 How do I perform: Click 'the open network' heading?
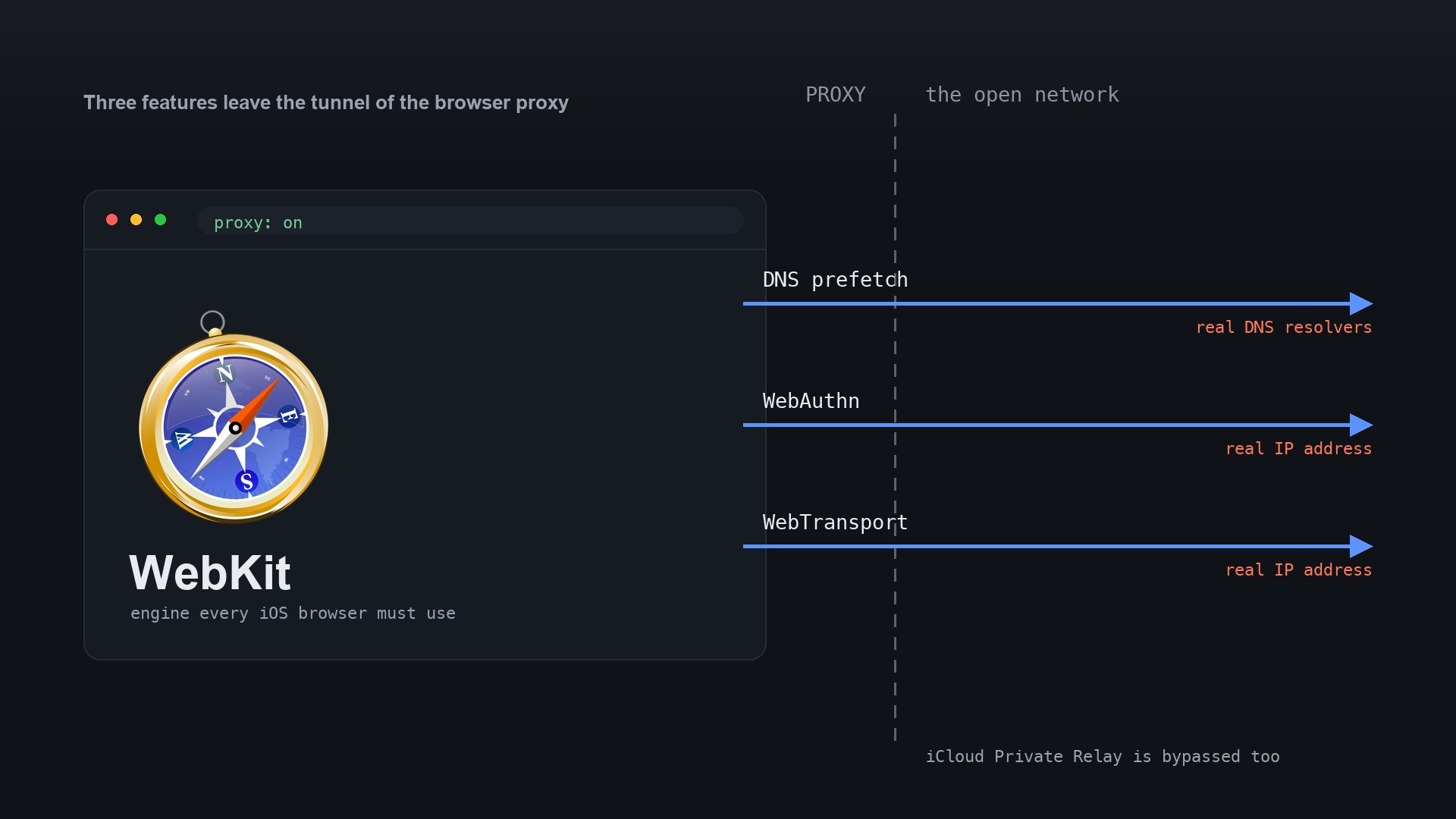1022,95
